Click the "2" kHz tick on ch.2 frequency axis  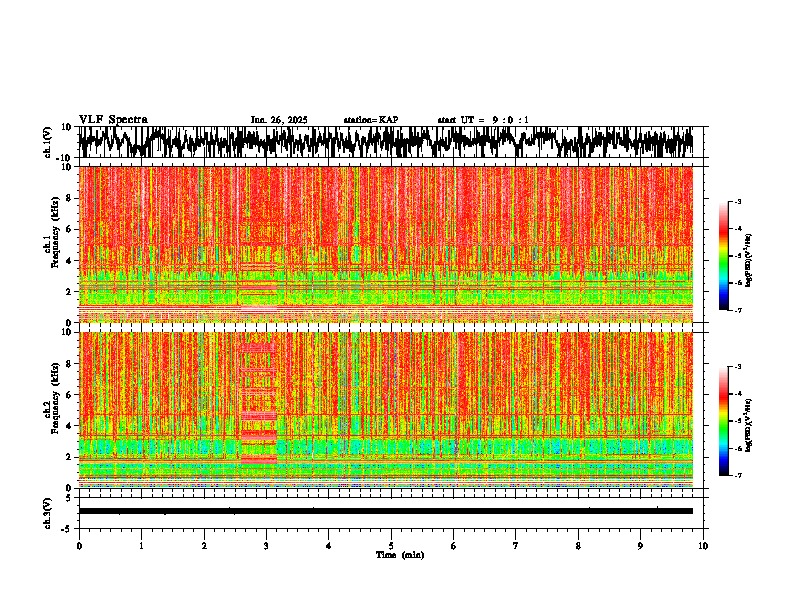tap(69, 457)
